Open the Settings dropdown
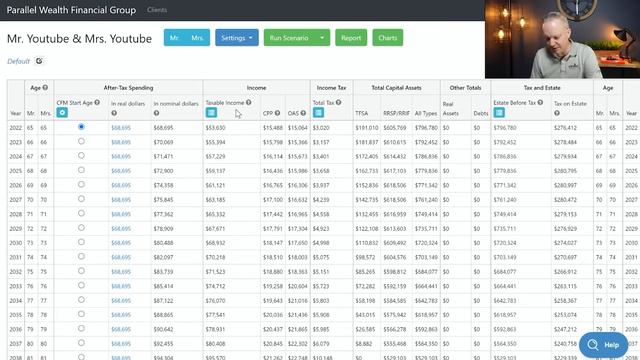Image resolution: width=640 pixels, height=360 pixels. (x=237, y=38)
